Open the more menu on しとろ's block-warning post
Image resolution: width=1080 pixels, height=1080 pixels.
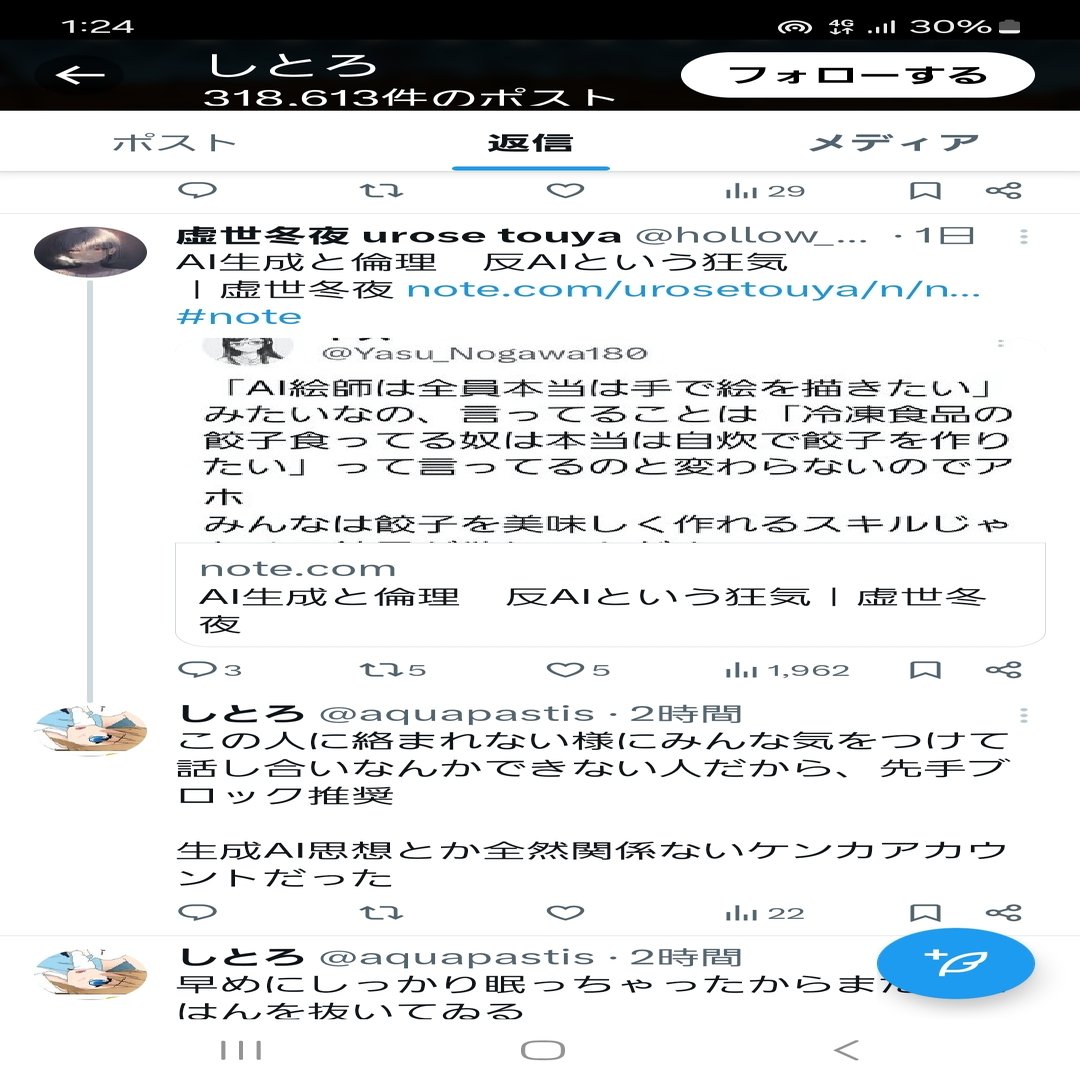pos(1024,716)
